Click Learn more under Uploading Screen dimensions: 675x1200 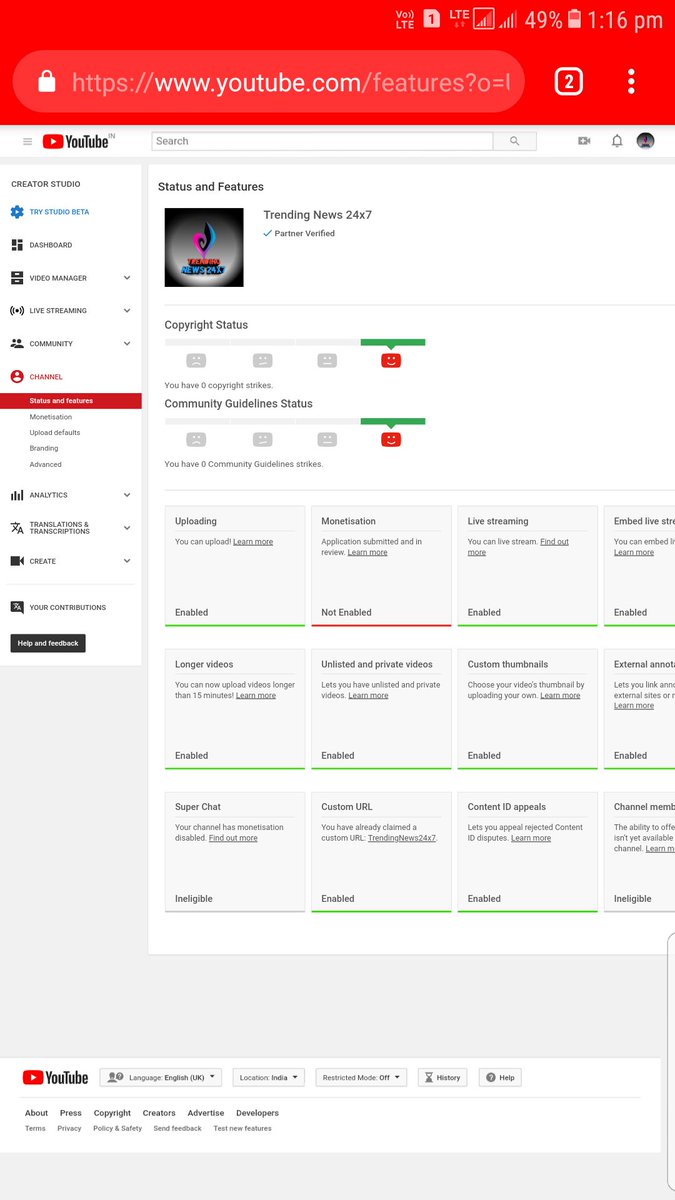[253, 542]
